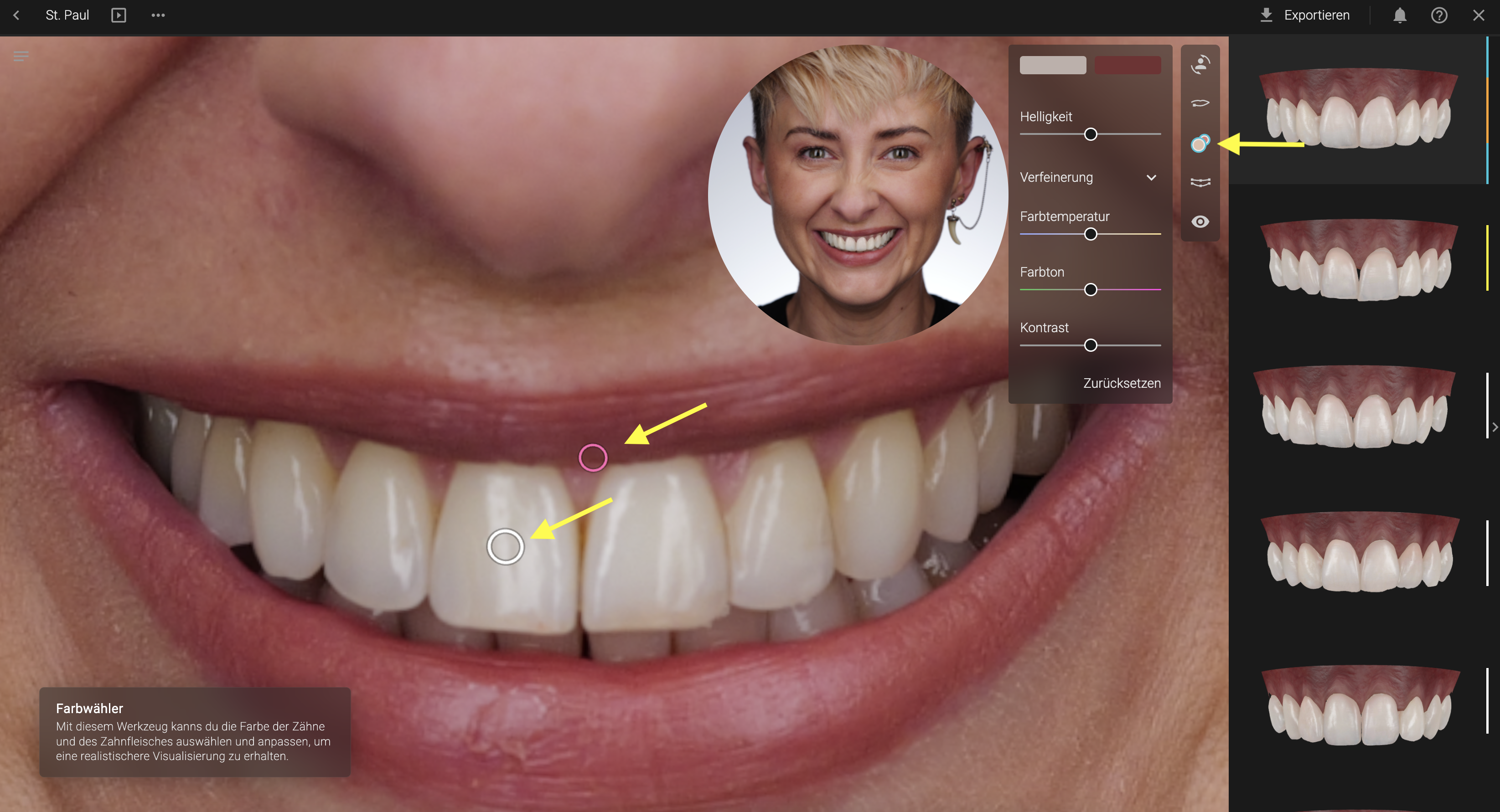1500x812 pixels.
Task: Open the hamburger menu in the canvas corner
Action: pyautogui.click(x=21, y=57)
